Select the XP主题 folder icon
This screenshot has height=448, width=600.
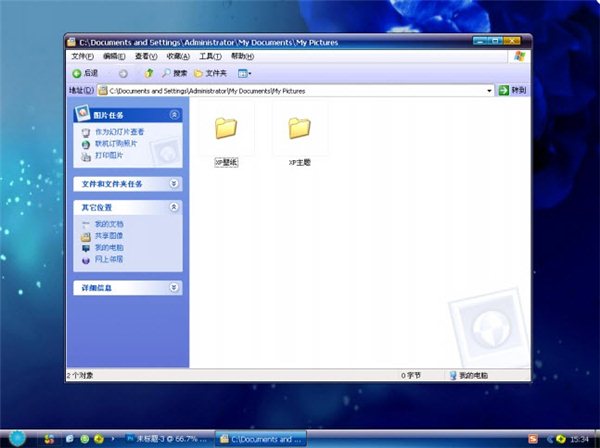[299, 128]
